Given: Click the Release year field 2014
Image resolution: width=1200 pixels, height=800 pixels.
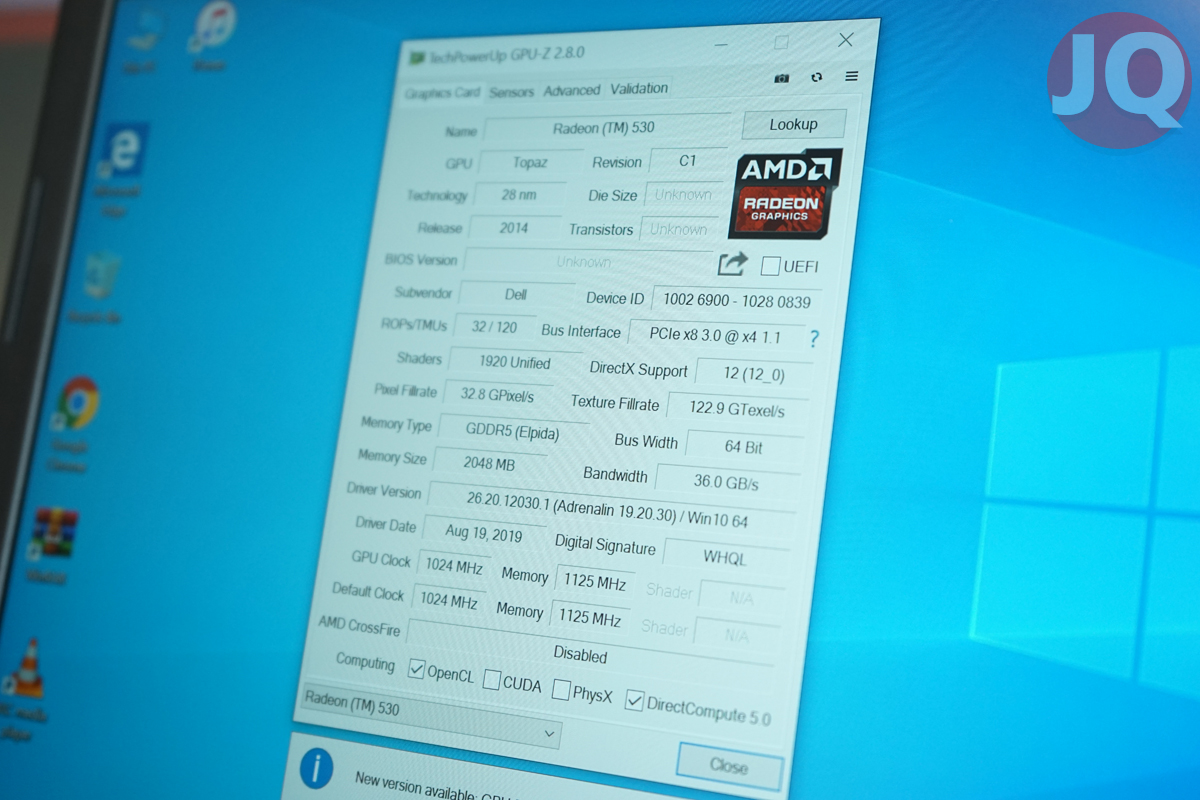Looking at the screenshot, I should click(x=514, y=227).
